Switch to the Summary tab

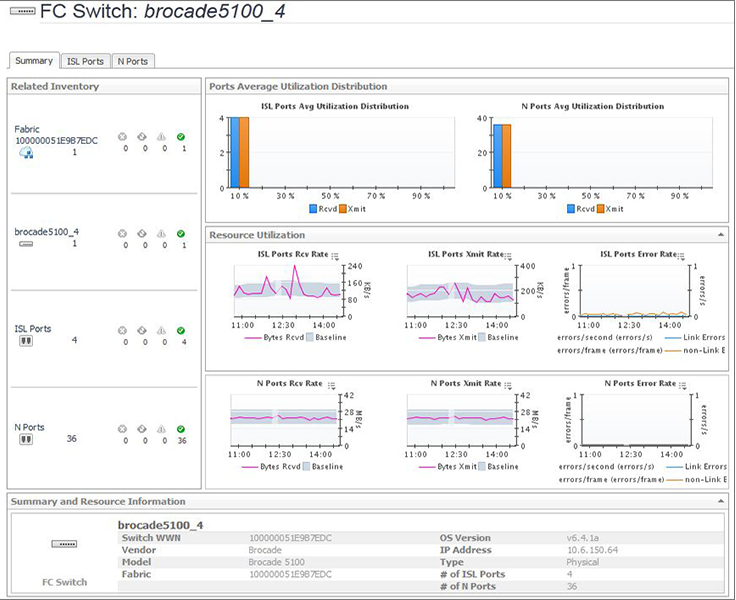click(x=34, y=61)
